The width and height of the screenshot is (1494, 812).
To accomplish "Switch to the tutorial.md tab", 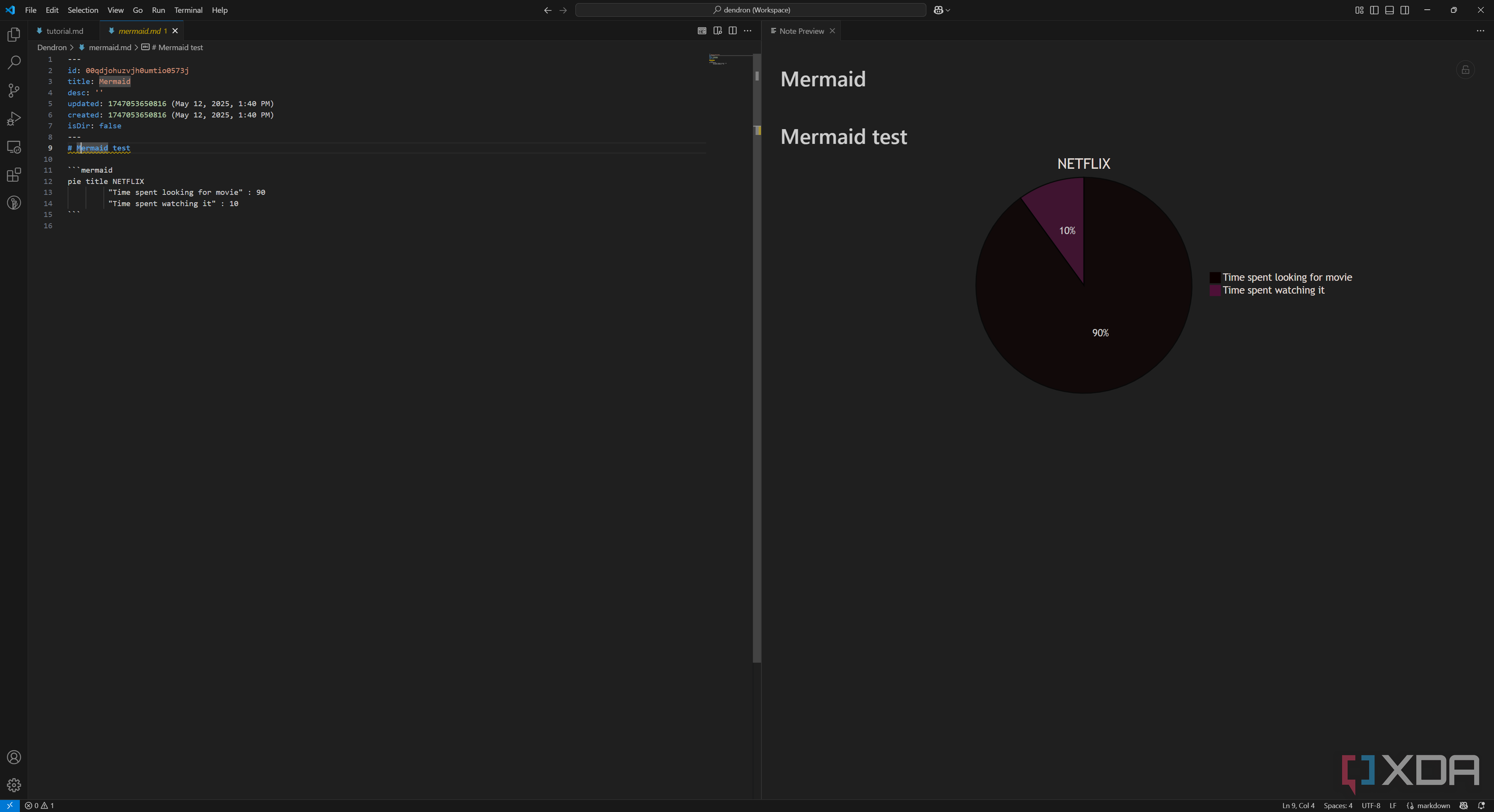I will pos(64,31).
